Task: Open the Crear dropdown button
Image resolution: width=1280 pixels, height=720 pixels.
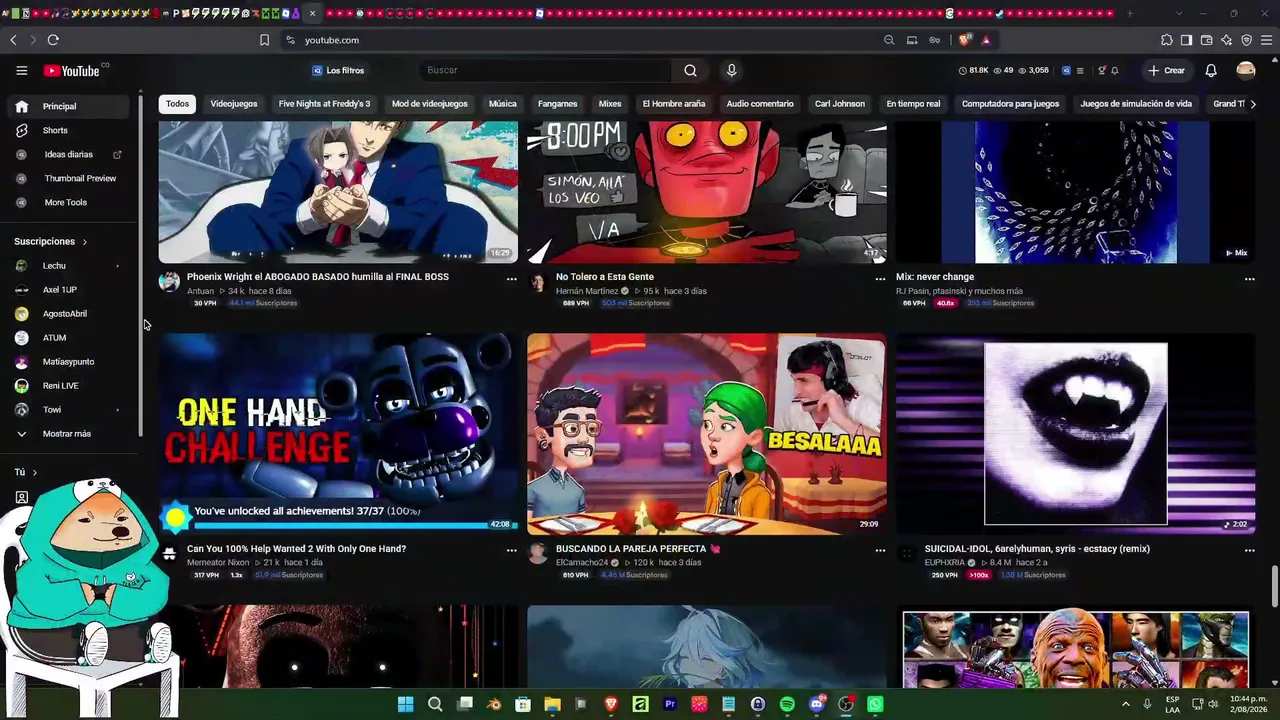Action: tap(1167, 70)
